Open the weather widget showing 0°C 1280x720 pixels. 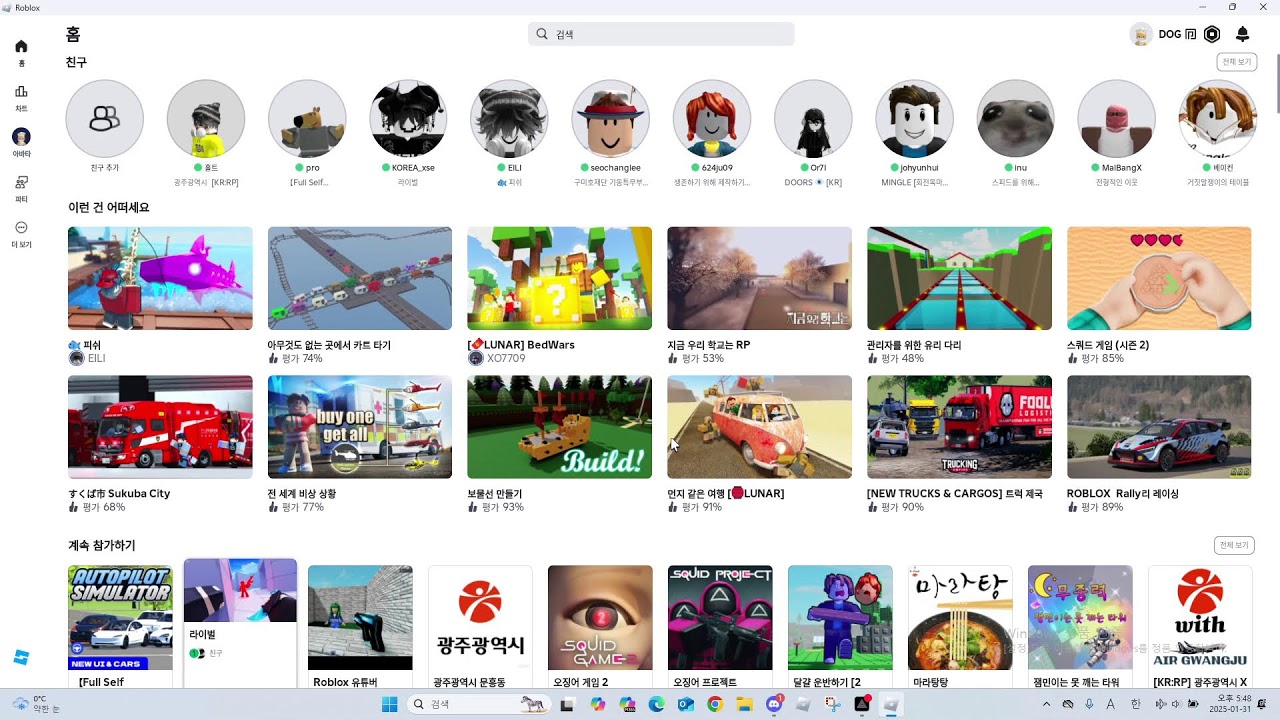(35, 704)
